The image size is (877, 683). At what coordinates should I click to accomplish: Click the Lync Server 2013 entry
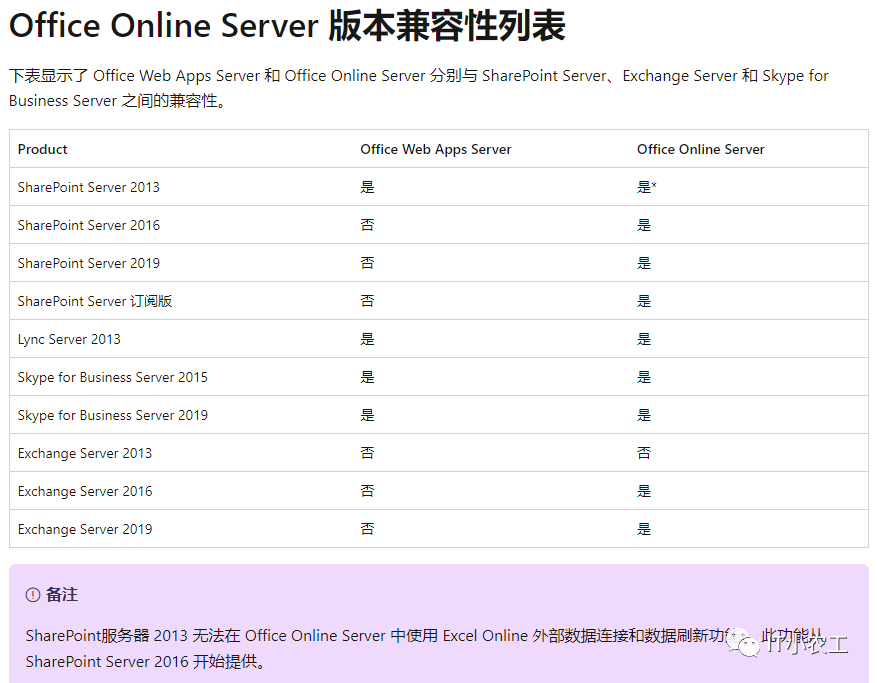(68, 339)
